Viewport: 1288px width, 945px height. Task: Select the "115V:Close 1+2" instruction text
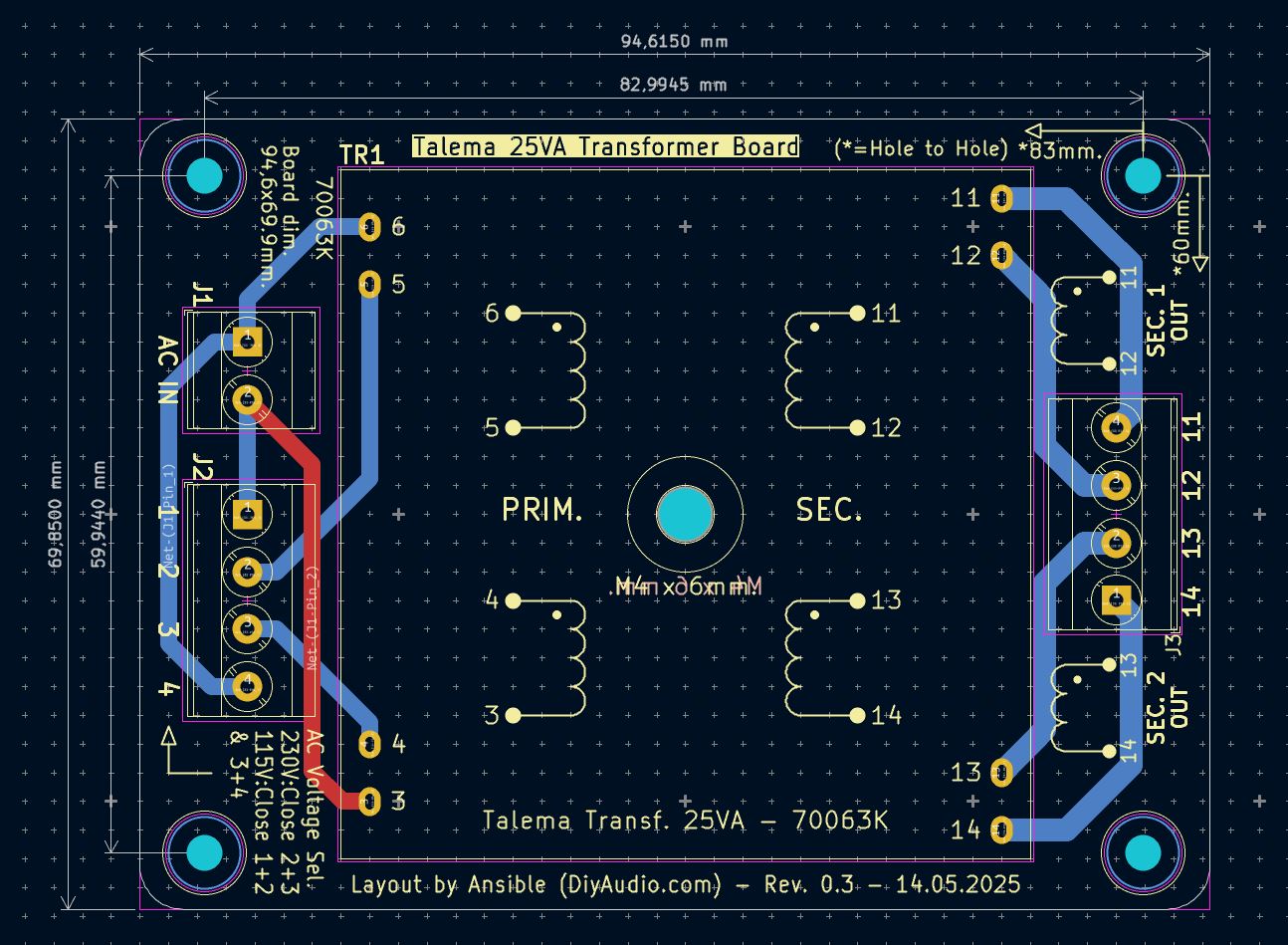click(264, 812)
